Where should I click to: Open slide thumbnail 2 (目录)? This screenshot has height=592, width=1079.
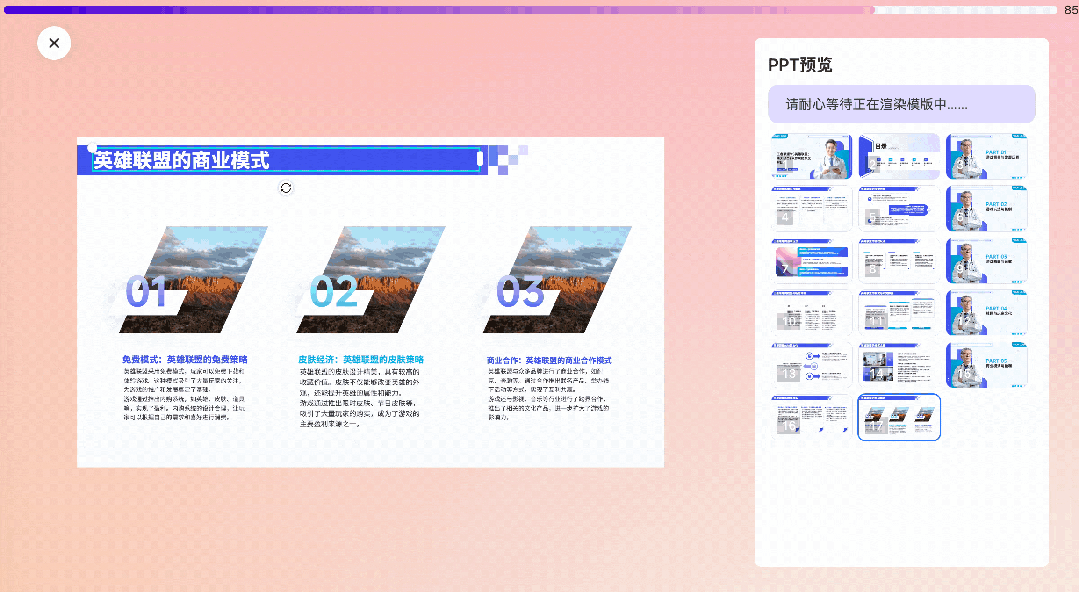[x=899, y=156]
